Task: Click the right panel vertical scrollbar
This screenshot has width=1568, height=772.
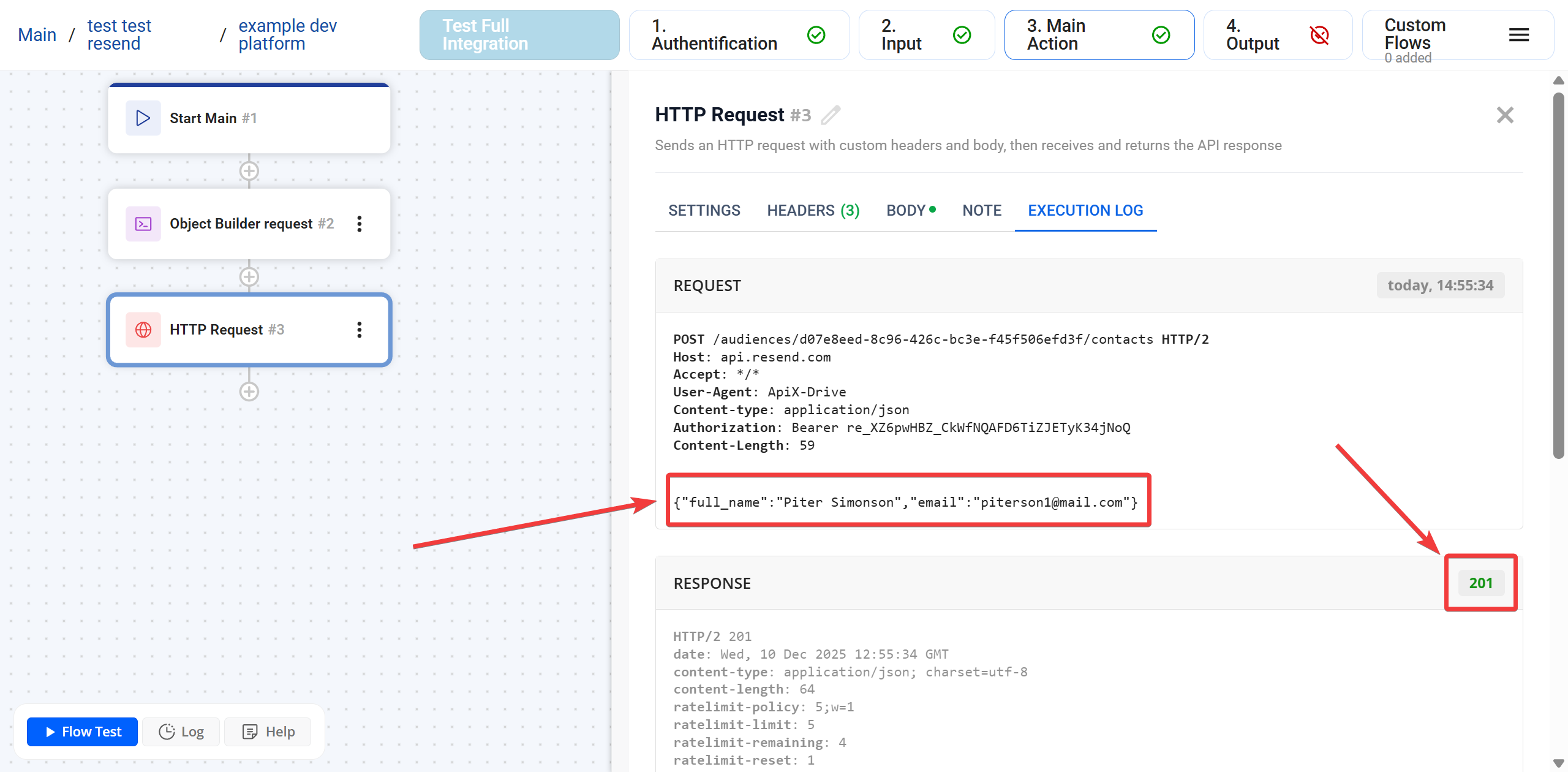Action: point(1558,276)
